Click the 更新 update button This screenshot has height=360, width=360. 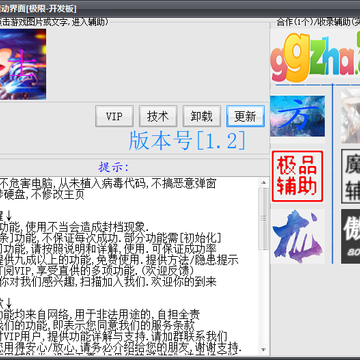point(245,116)
